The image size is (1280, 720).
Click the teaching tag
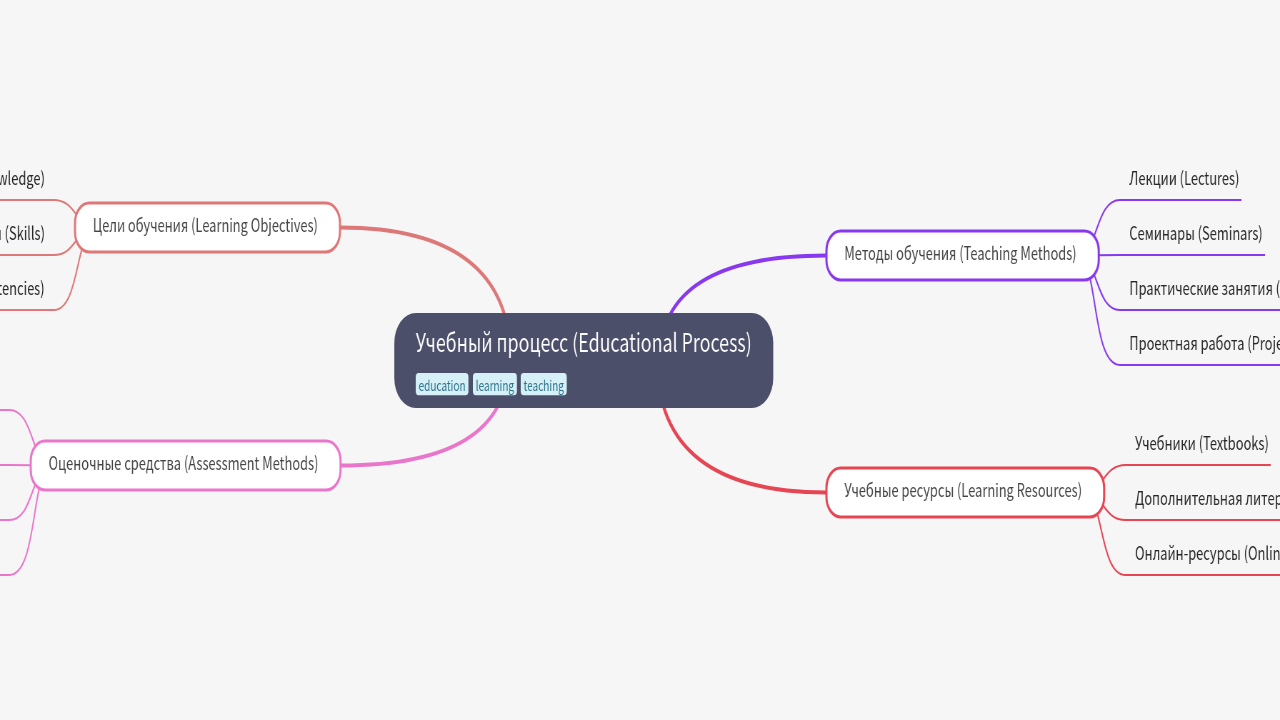coord(544,386)
